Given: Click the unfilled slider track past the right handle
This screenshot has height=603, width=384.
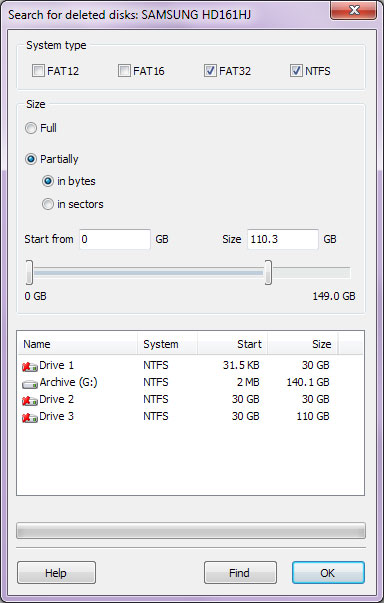Looking at the screenshot, I should pyautogui.click(x=311, y=273).
